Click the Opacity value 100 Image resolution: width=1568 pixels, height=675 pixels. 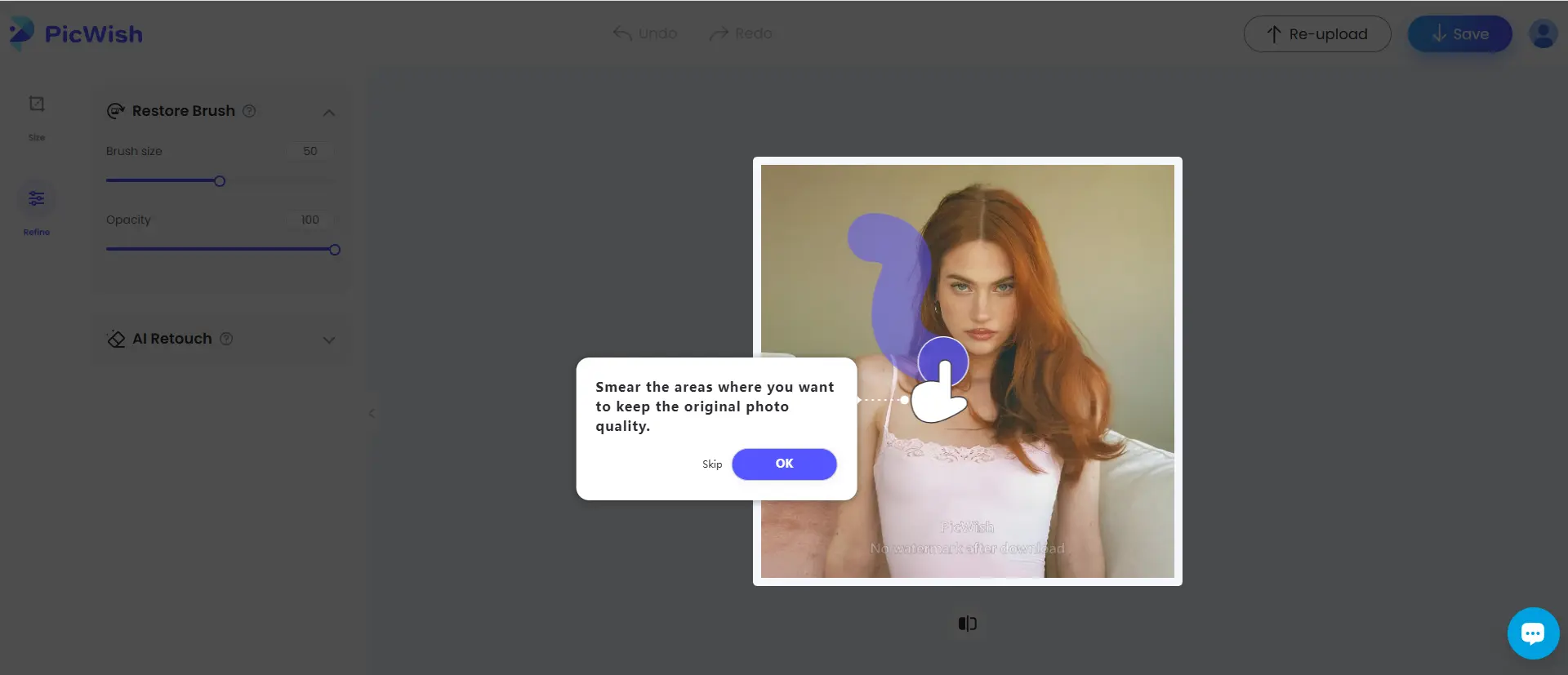[x=310, y=220]
